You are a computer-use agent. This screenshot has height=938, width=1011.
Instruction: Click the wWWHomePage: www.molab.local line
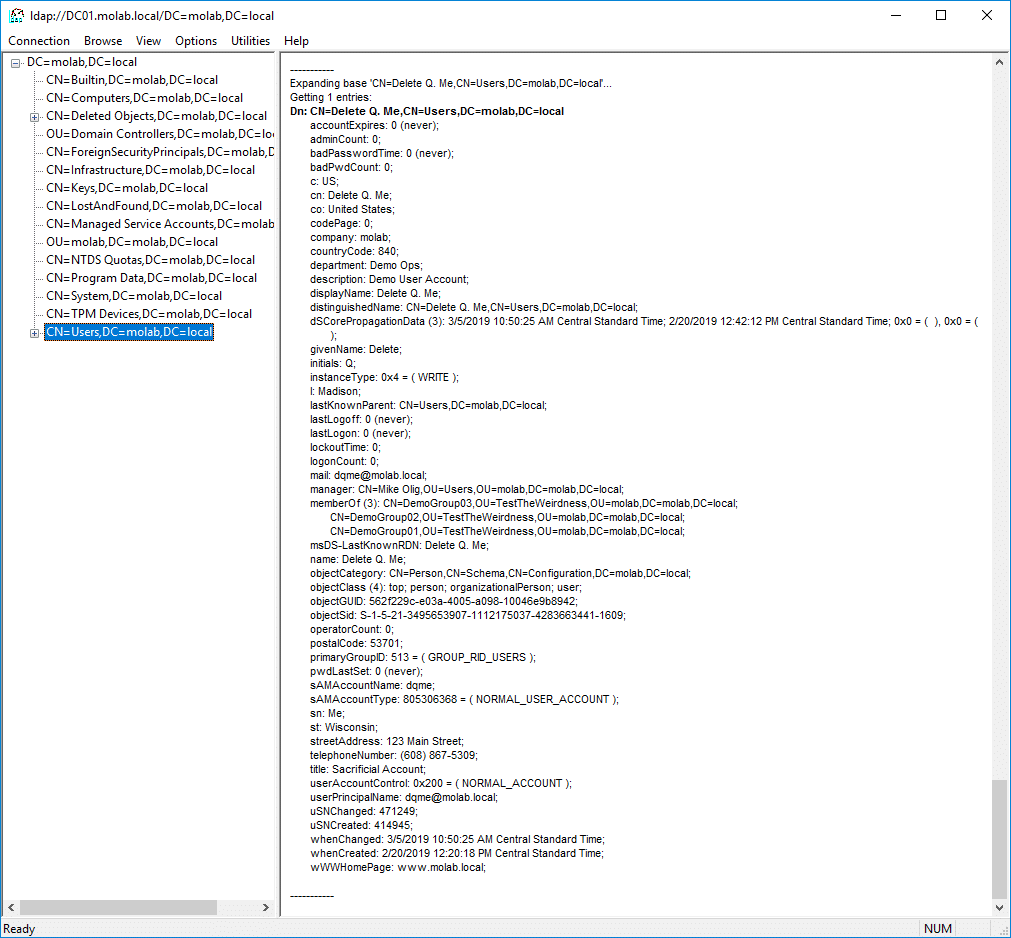click(398, 868)
